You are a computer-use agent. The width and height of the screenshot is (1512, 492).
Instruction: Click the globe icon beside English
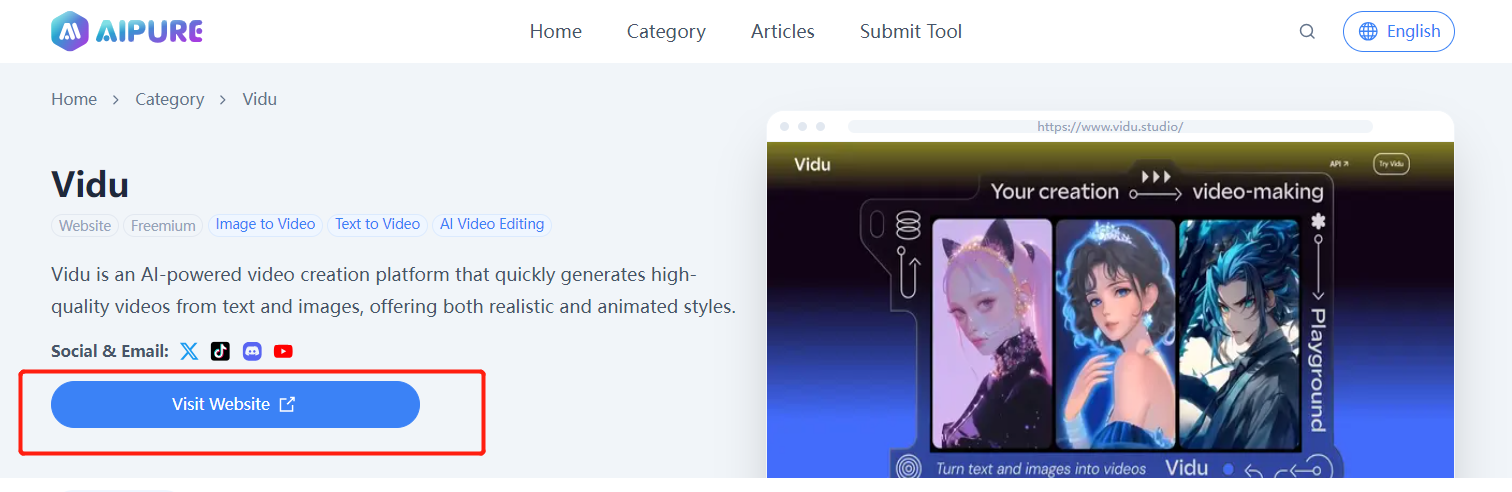1368,32
